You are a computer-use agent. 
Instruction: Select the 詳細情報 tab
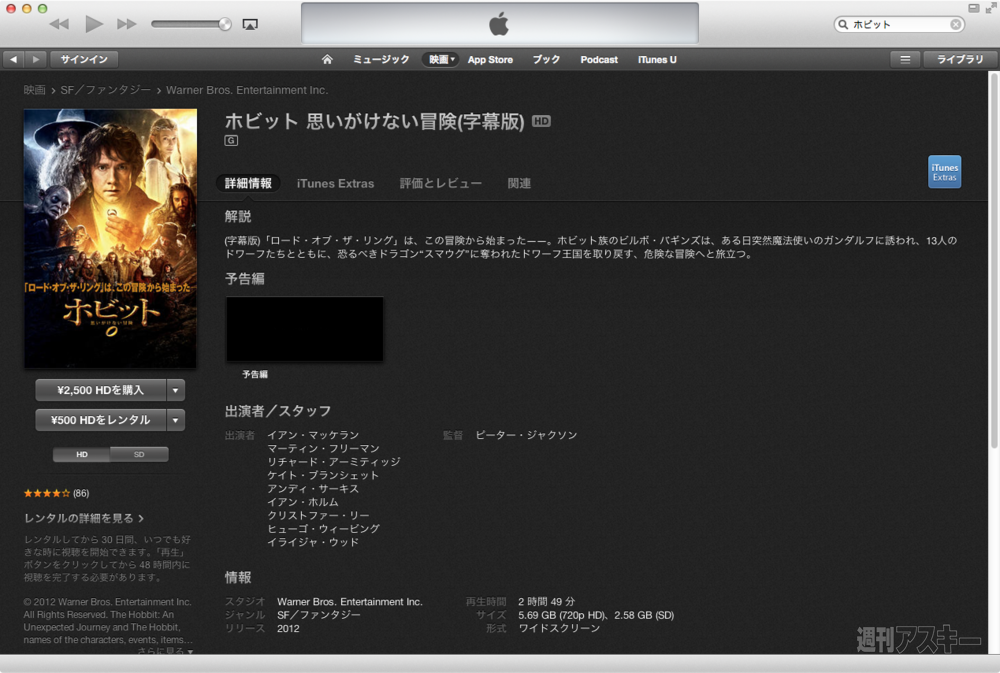click(249, 183)
